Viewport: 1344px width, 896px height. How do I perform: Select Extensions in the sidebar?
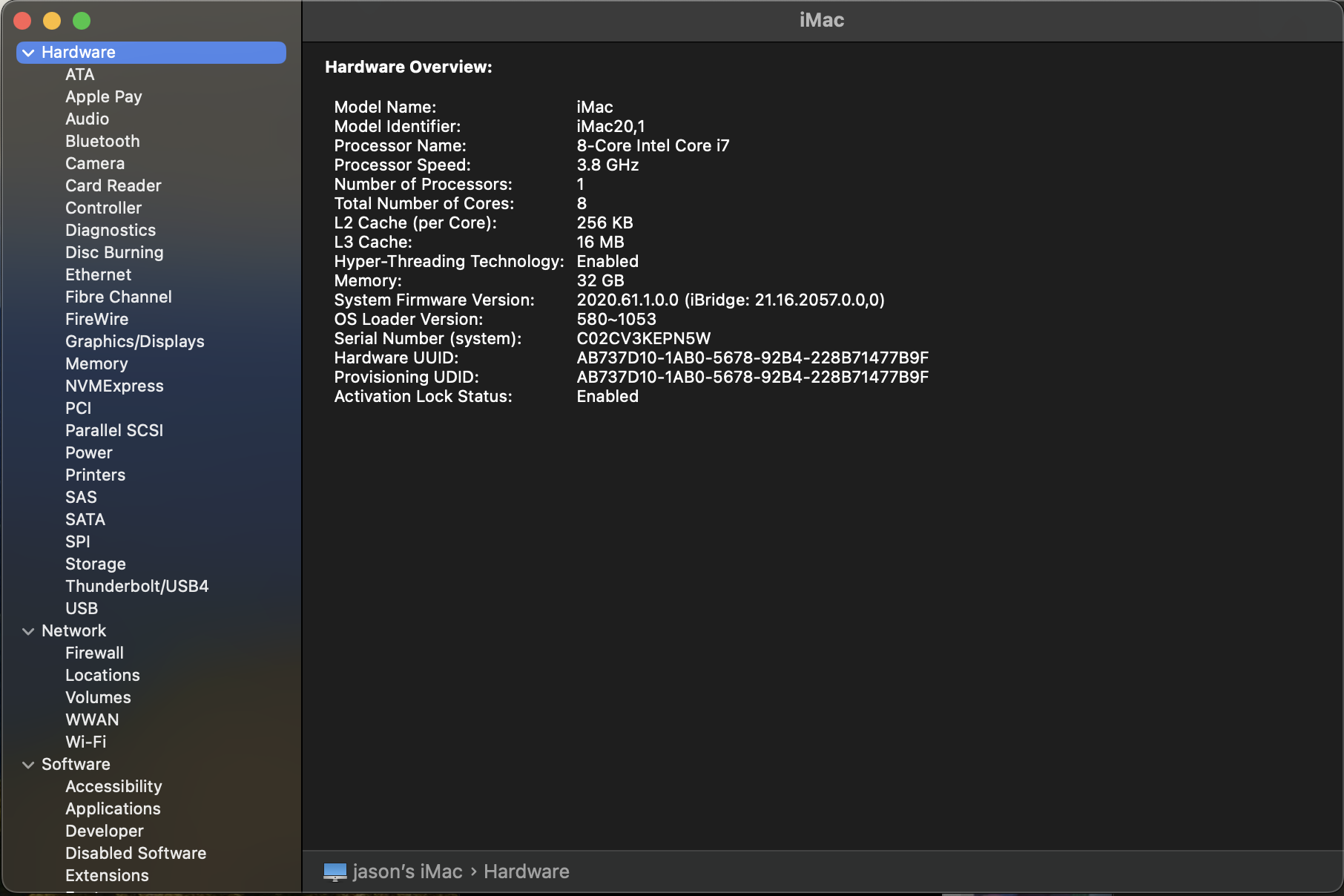tap(107, 876)
